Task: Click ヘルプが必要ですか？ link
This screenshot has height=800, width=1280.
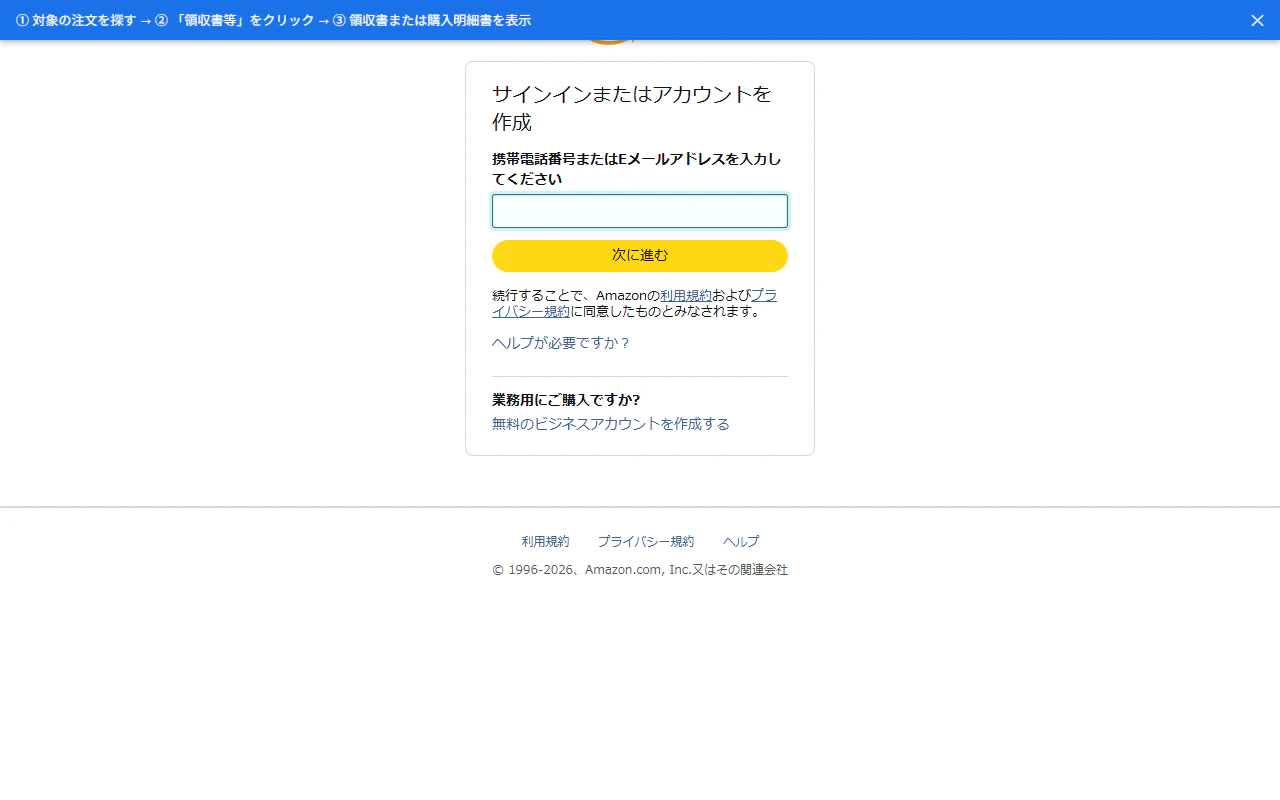Action: click(561, 343)
